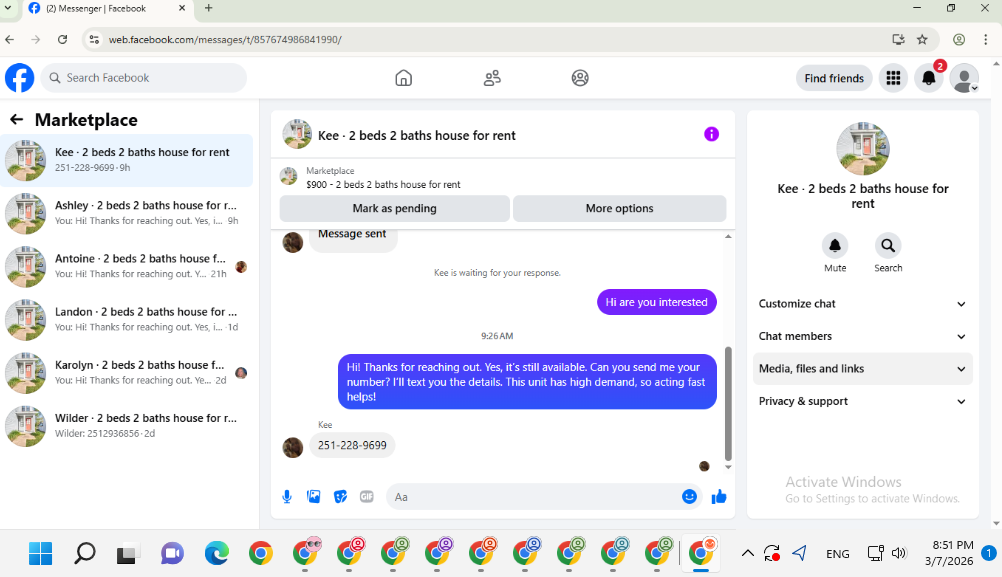Open Windows Start menu
The width and height of the screenshot is (1002, 577).
(40, 553)
